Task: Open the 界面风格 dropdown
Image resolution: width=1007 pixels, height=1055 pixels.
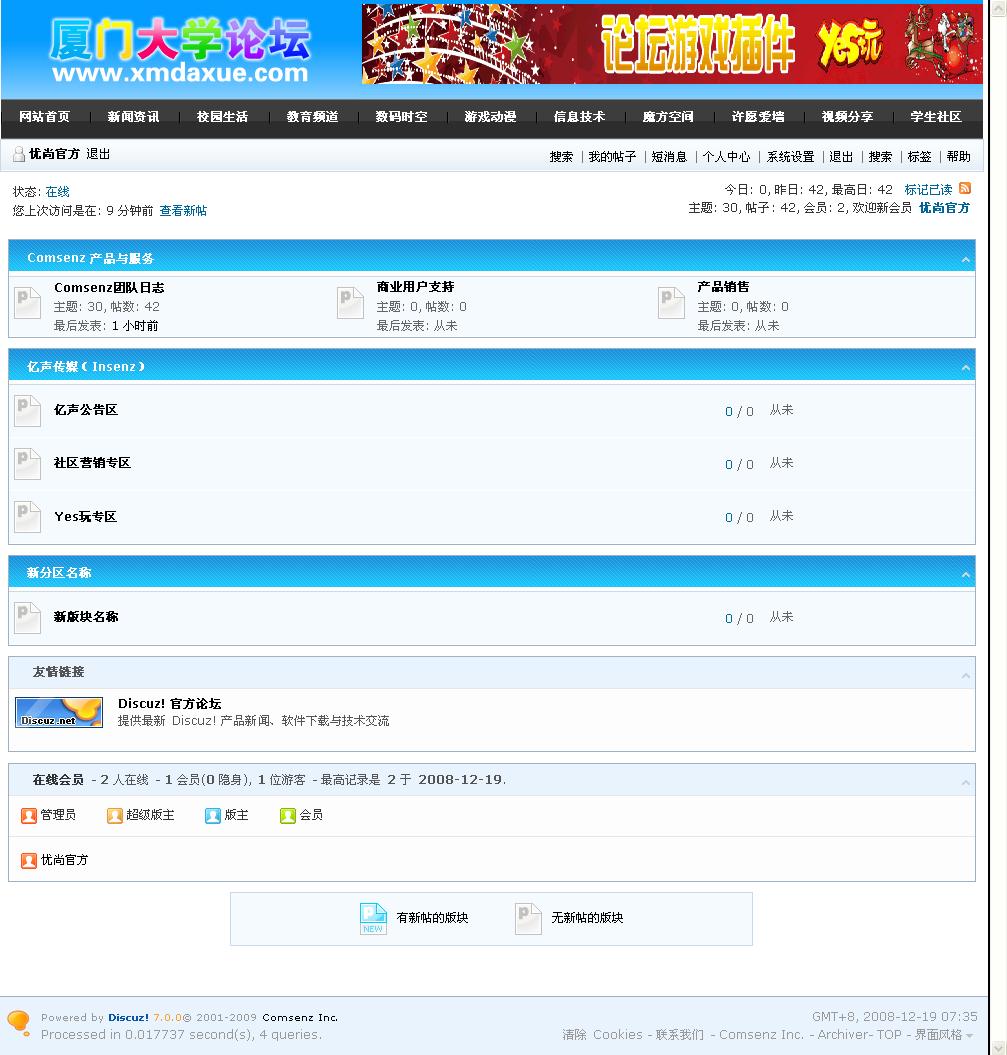Action: click(943, 1035)
